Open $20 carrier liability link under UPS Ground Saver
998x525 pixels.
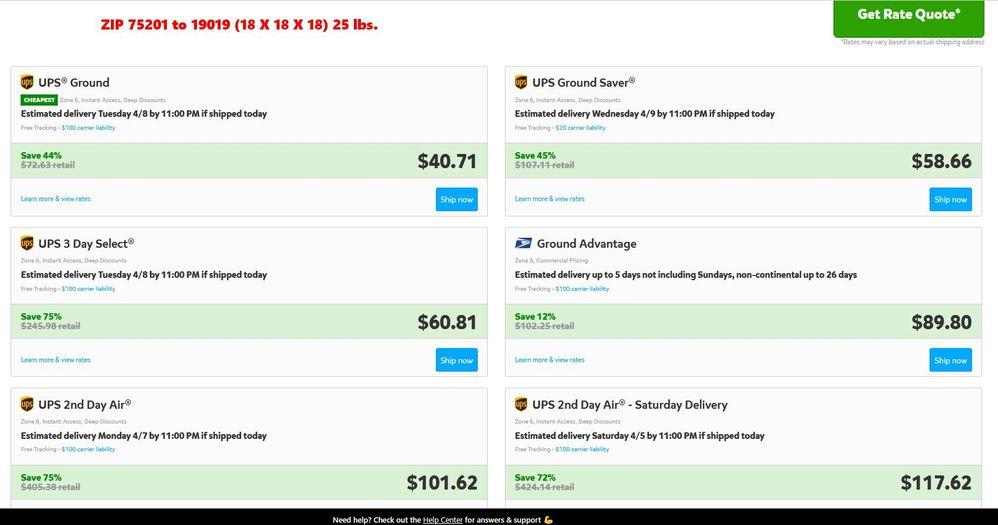580,128
